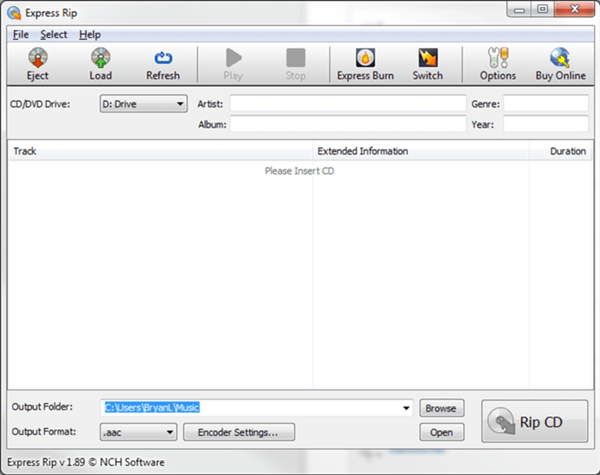Image resolution: width=600 pixels, height=475 pixels.
Task: Click the Extended Information column header
Action: (x=421, y=151)
